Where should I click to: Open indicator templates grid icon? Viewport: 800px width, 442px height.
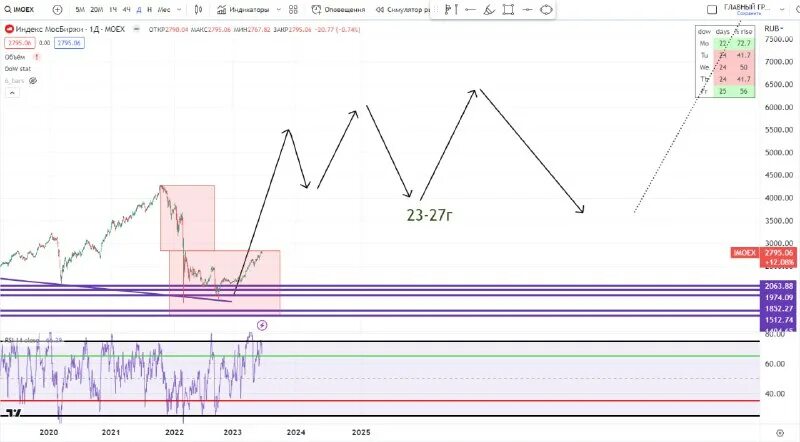click(293, 10)
